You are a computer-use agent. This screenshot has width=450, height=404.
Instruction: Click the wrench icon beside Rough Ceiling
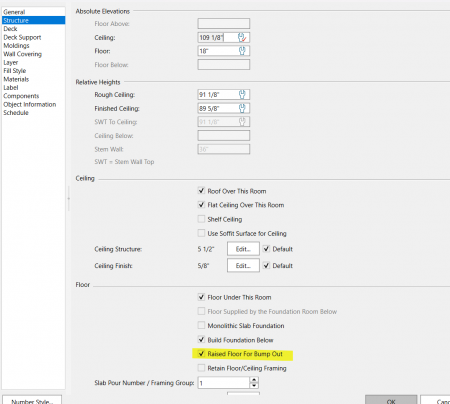click(x=242, y=95)
